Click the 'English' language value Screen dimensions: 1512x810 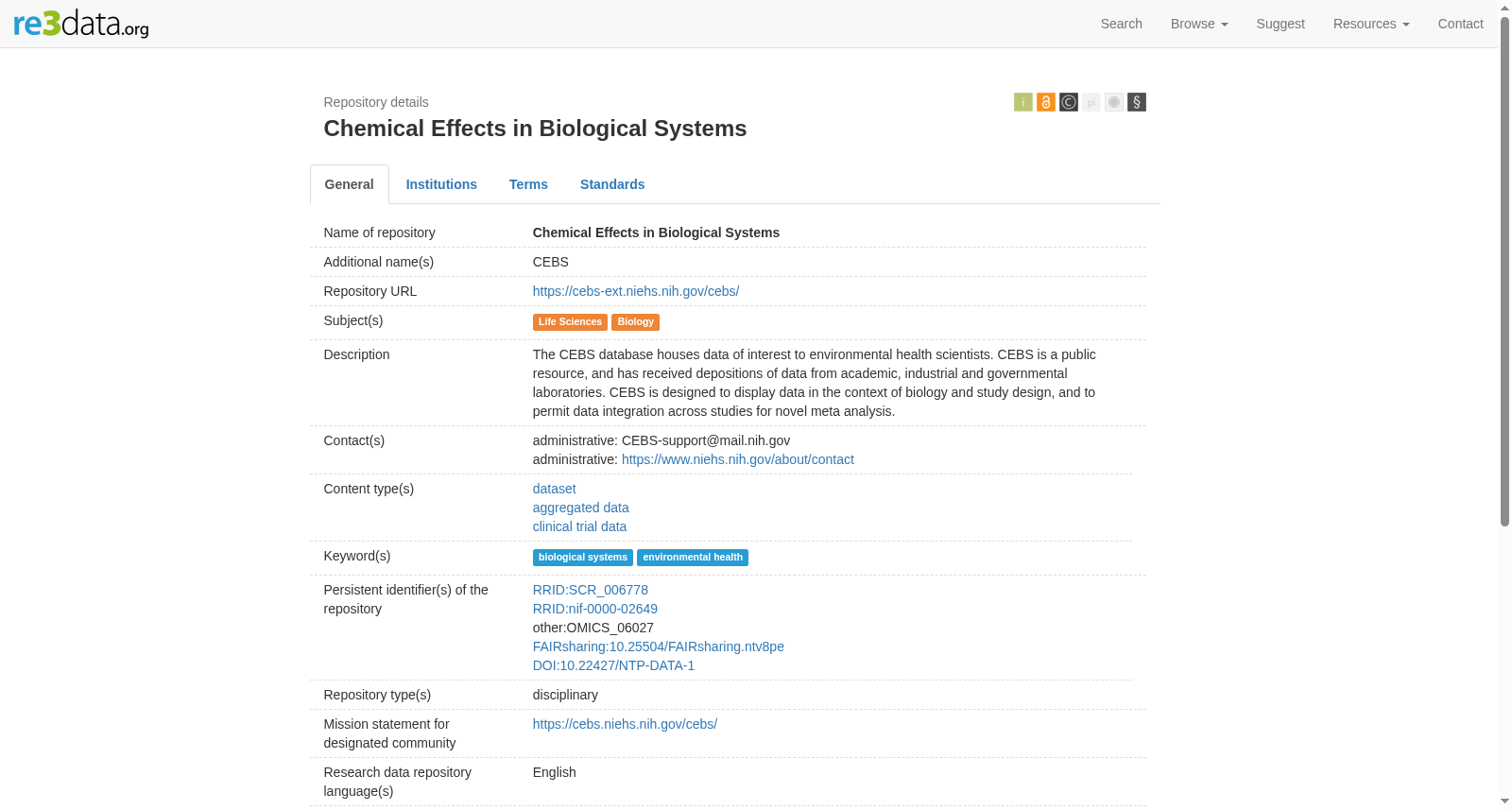click(x=554, y=772)
